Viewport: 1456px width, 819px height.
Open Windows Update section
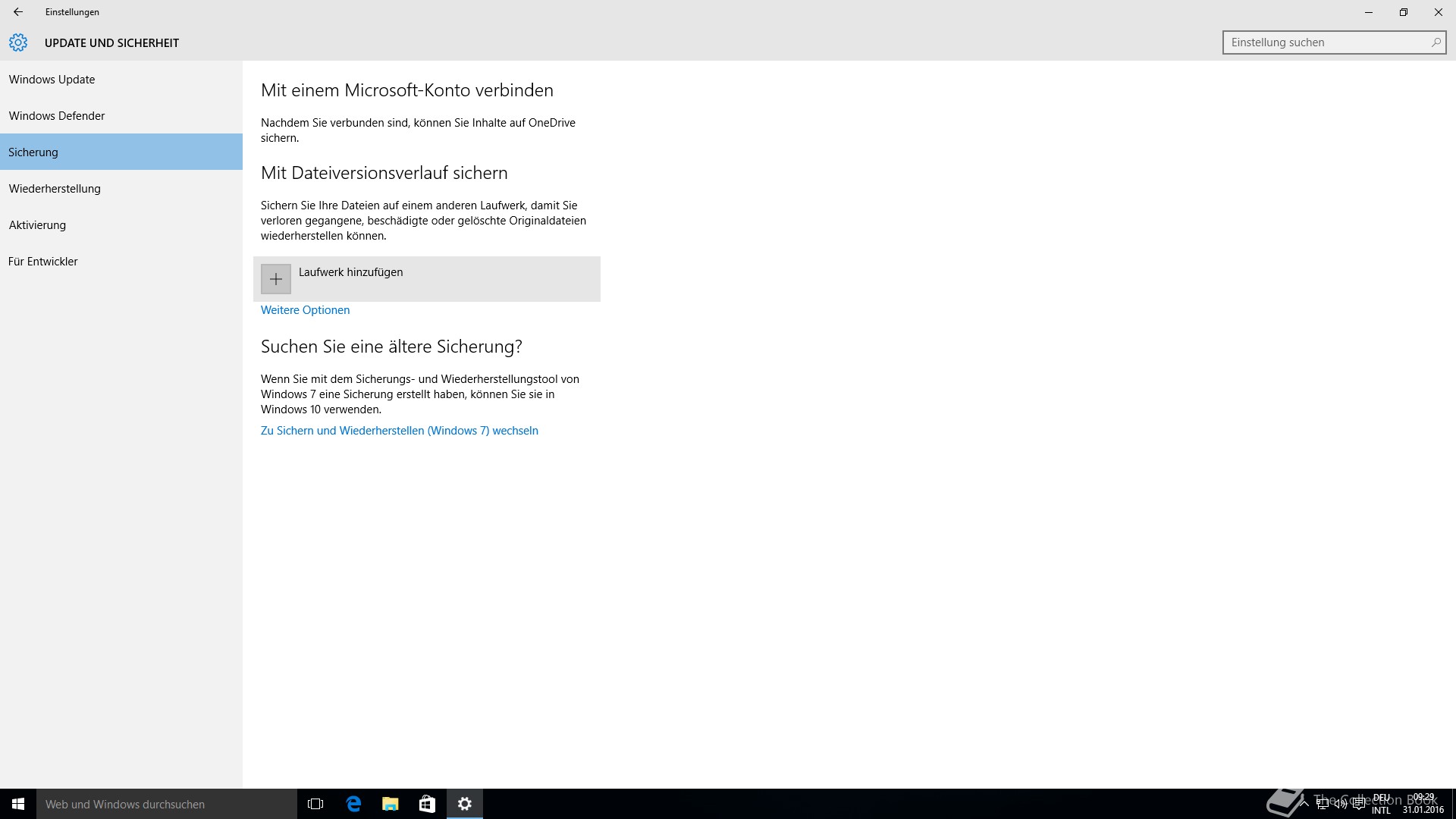coord(121,79)
